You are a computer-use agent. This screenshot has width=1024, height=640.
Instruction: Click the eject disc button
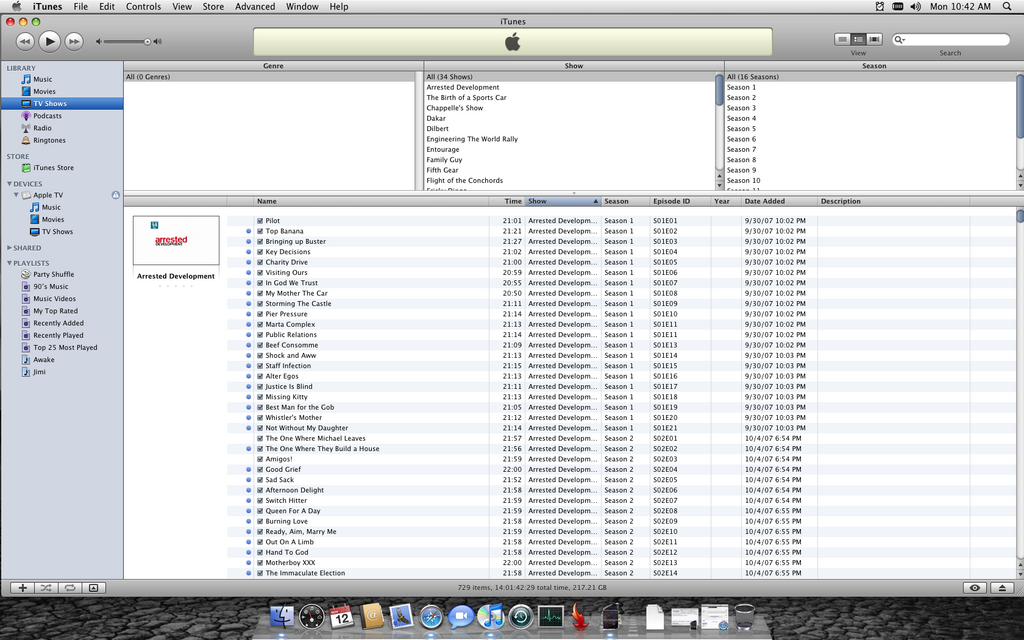[x=1002, y=588]
